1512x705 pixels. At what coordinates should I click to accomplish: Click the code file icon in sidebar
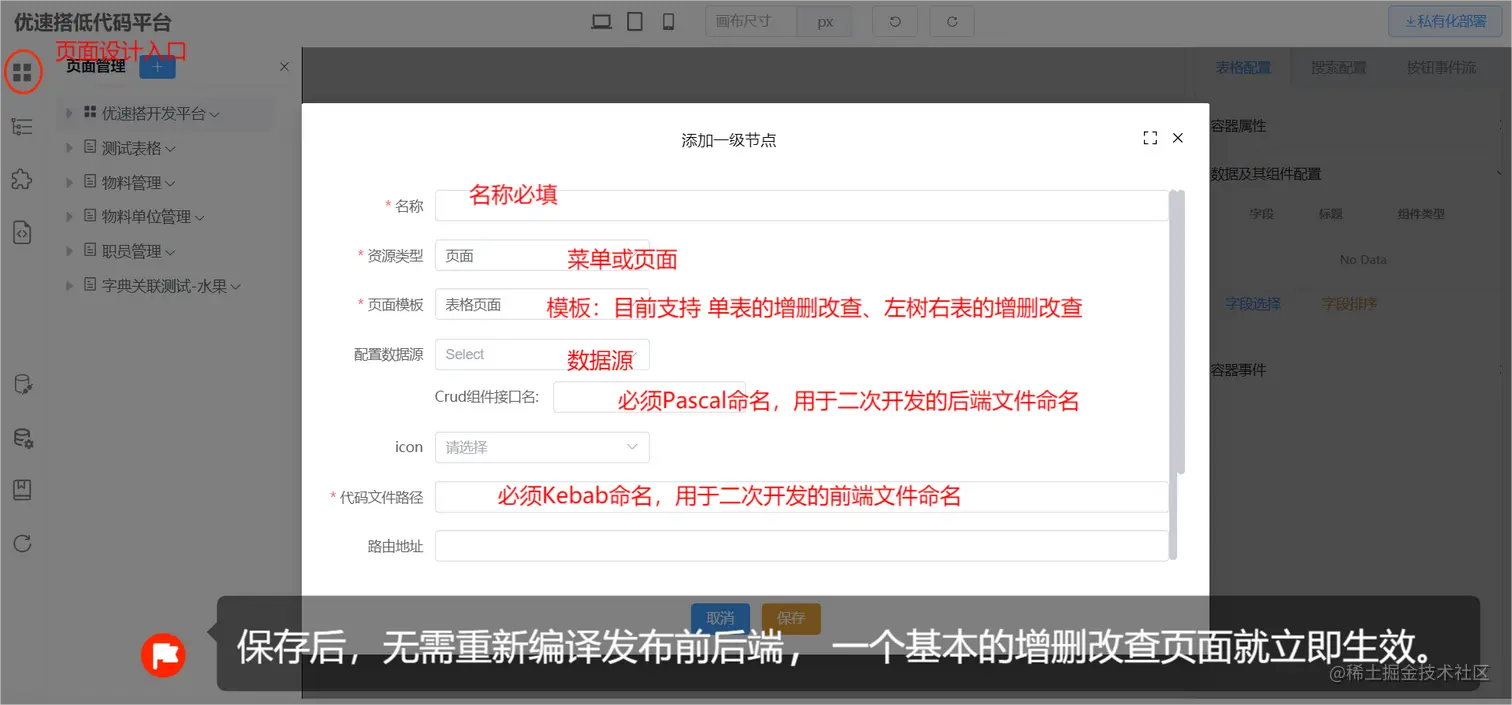[23, 232]
